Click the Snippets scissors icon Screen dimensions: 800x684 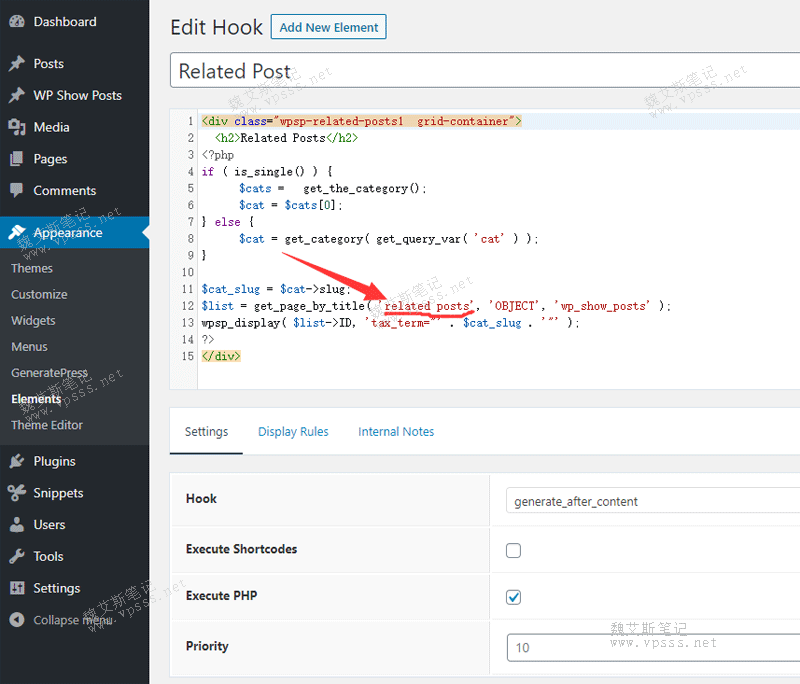coord(17,493)
